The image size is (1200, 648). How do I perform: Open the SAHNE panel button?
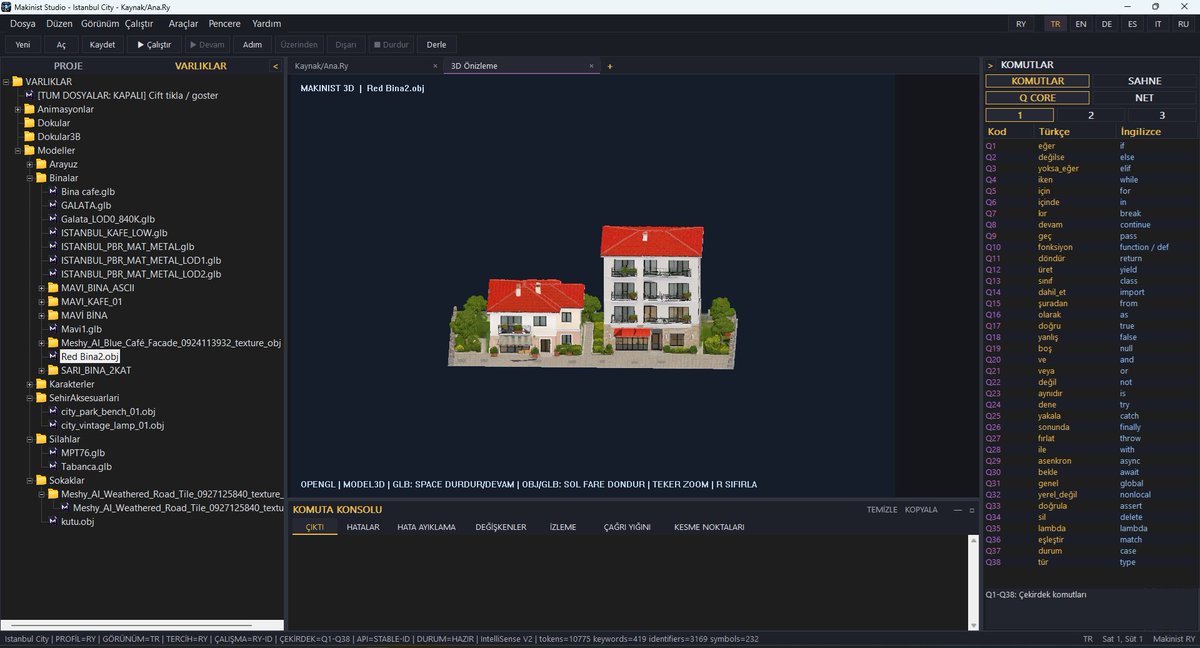[1144, 81]
